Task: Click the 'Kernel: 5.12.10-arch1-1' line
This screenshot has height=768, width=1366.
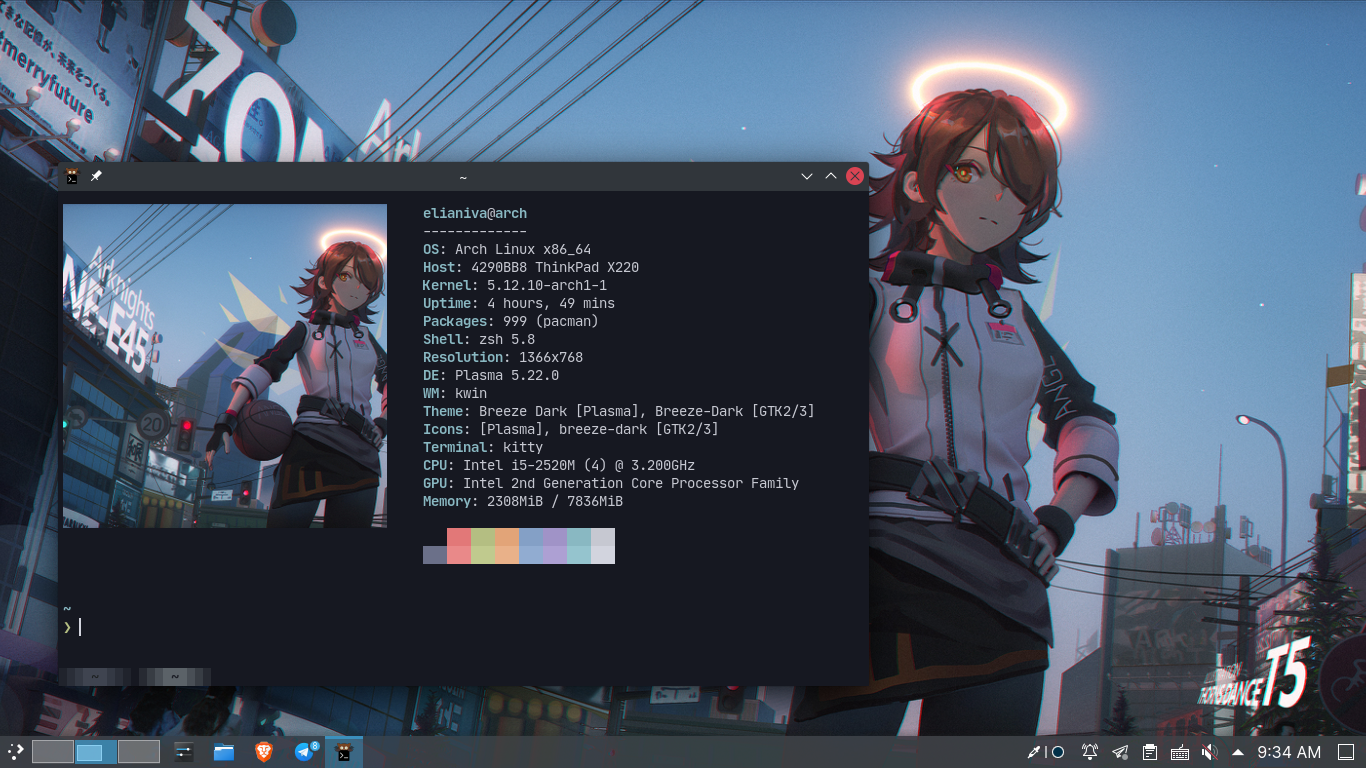Action: pos(515,285)
